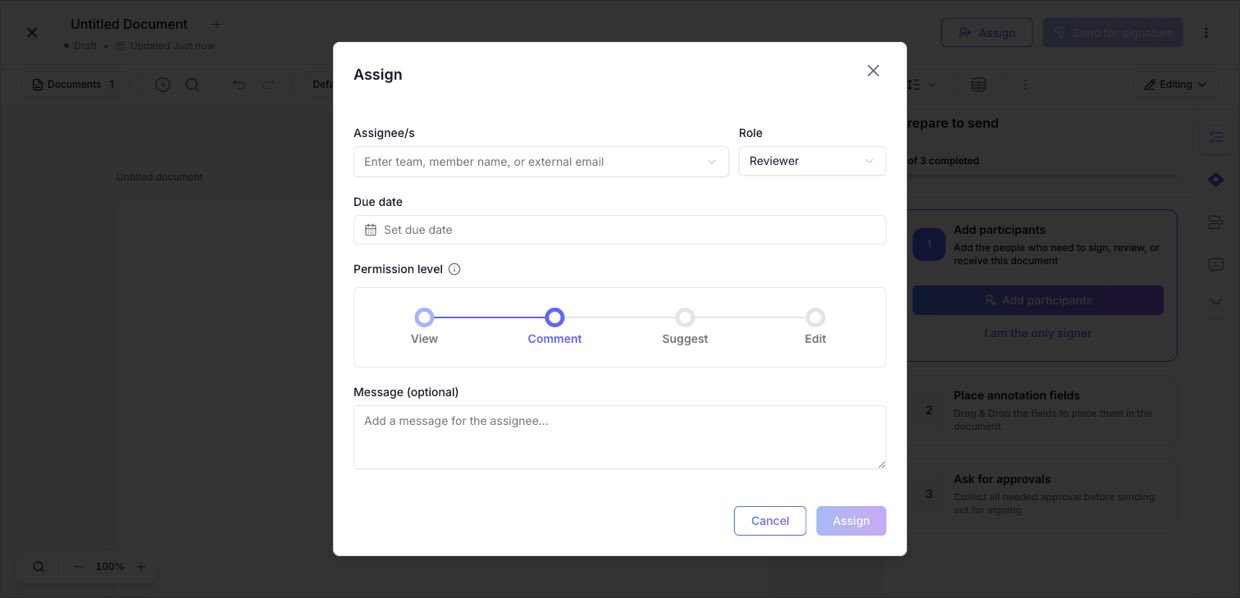Open the three-dot menu in top right
1240x598 pixels.
1206,32
